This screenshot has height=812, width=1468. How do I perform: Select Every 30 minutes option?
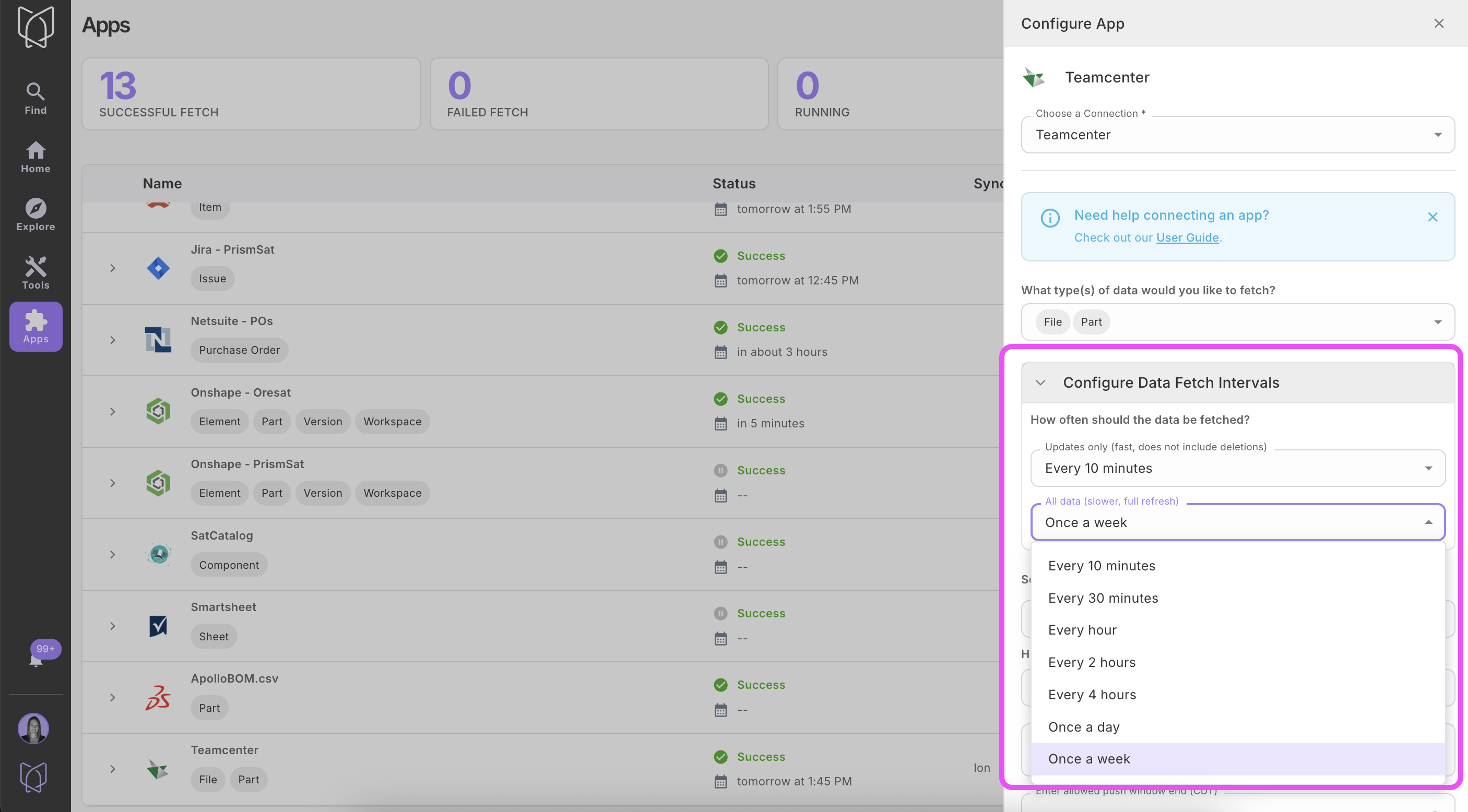tap(1237, 598)
